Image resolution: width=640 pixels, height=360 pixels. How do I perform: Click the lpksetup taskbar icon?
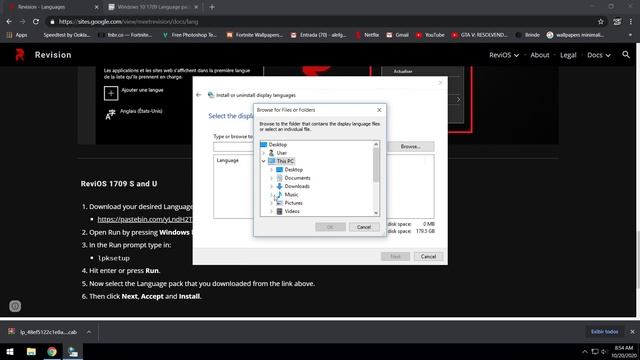pos(73,351)
